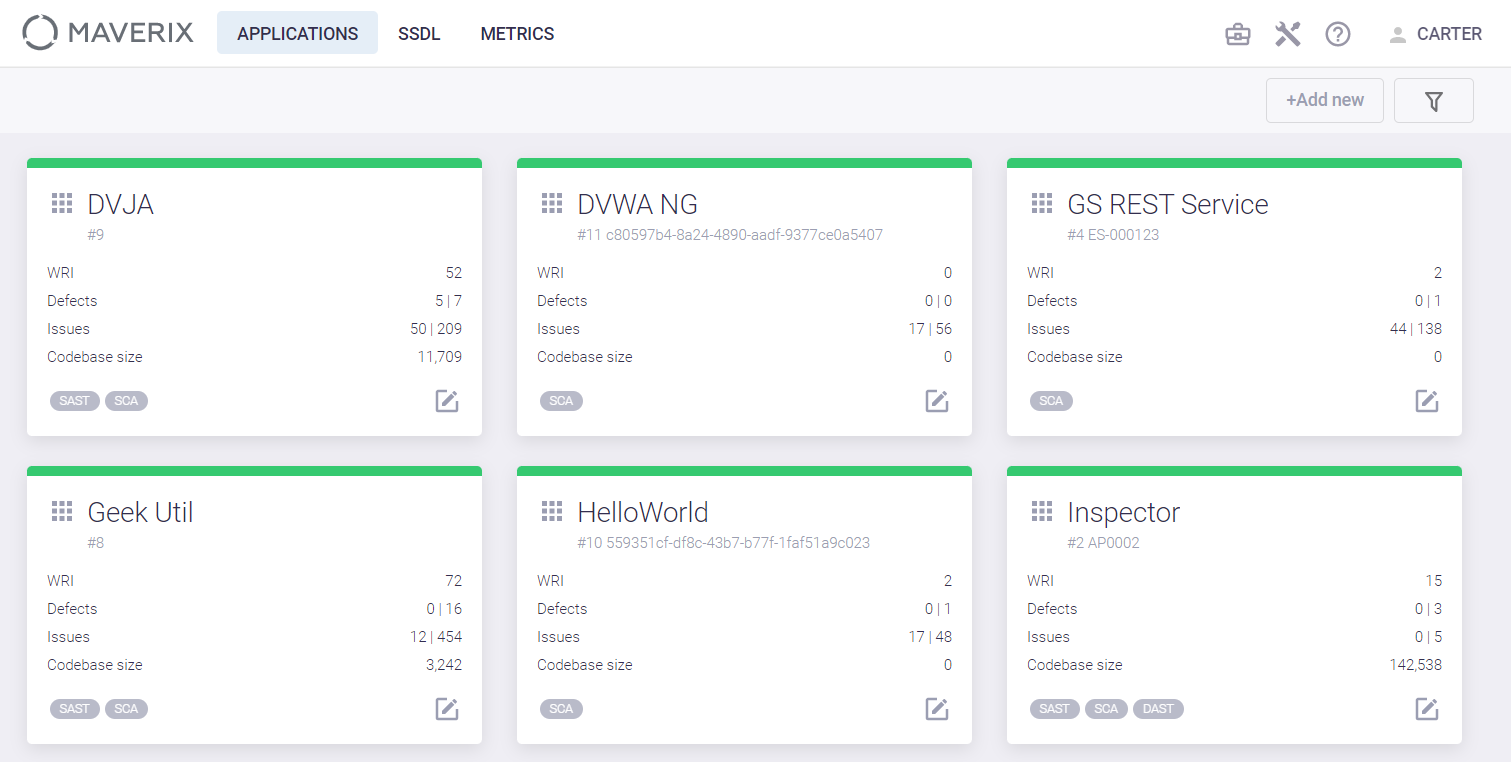Click the ID text #11 c80597b4-8a24-4890-aadf-9377ce0a5407
Viewport: 1511px width, 762px height.
[730, 235]
